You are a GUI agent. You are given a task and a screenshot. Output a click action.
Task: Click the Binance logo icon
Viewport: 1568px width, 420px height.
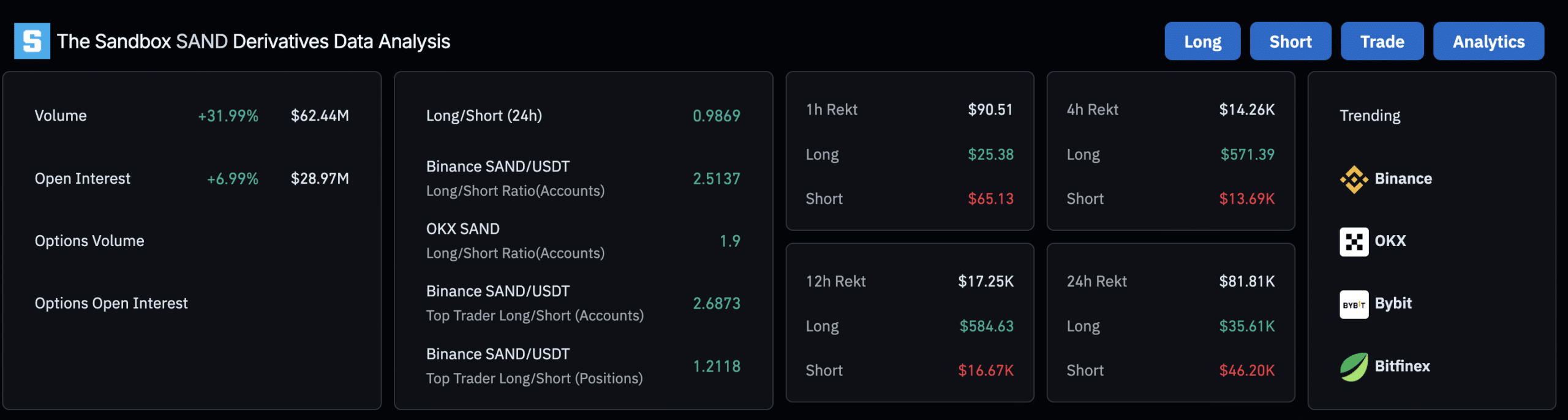[1354, 179]
